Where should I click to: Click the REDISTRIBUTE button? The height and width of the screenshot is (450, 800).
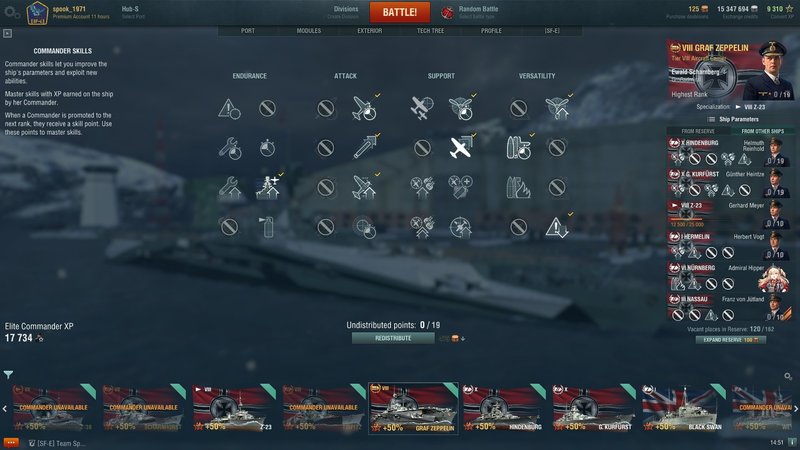(393, 338)
